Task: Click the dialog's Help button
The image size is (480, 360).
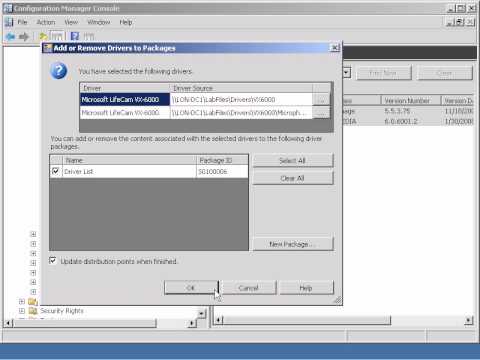Action: coord(306,288)
